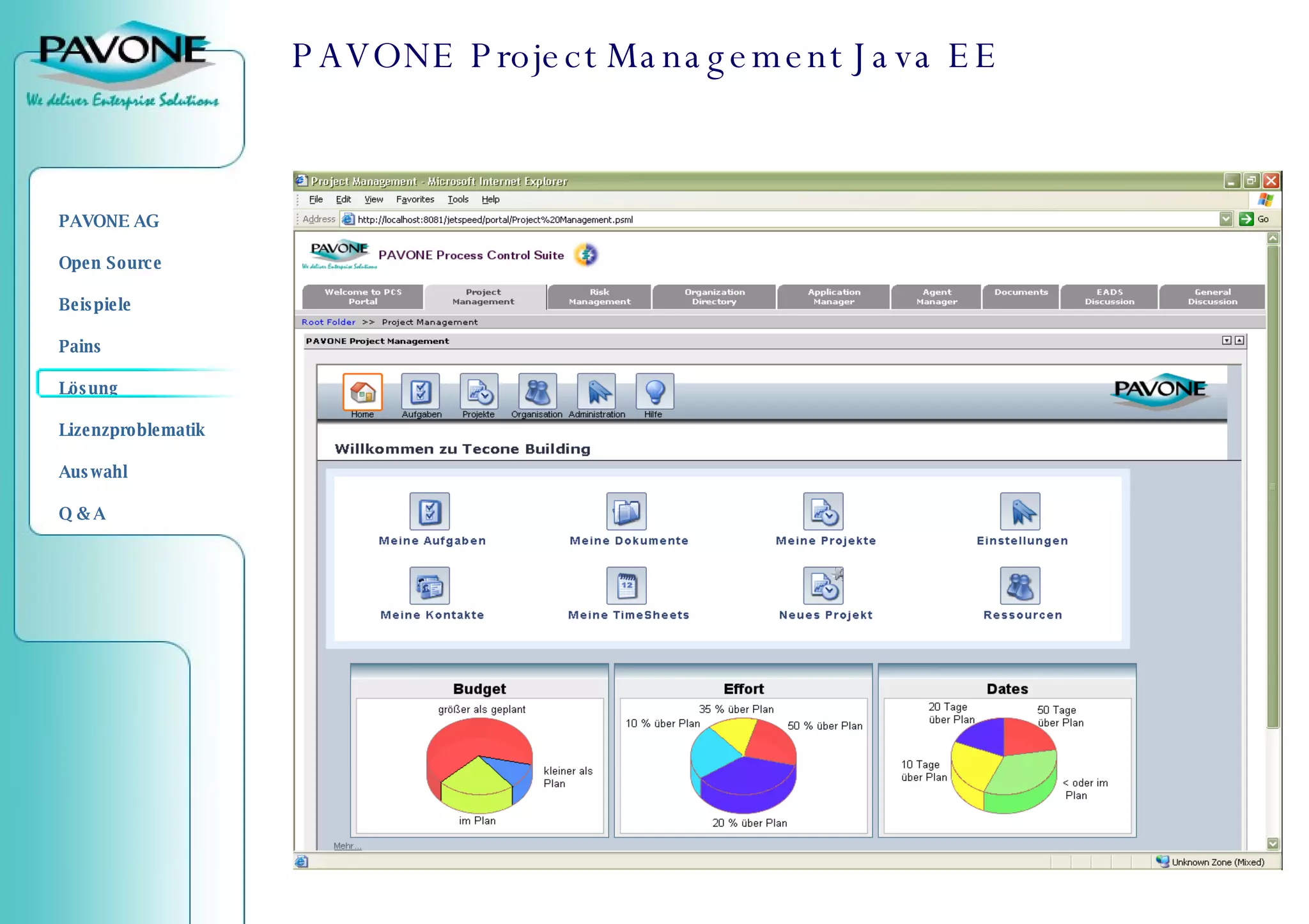Switch to the Risk Management tab

[600, 296]
